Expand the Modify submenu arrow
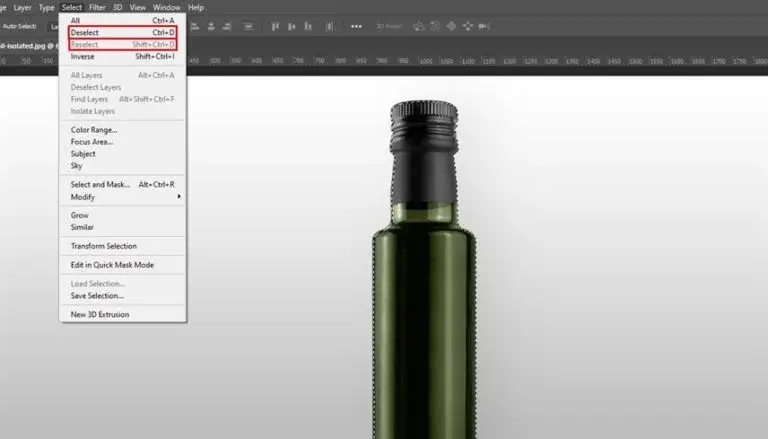768x439 pixels. point(179,196)
